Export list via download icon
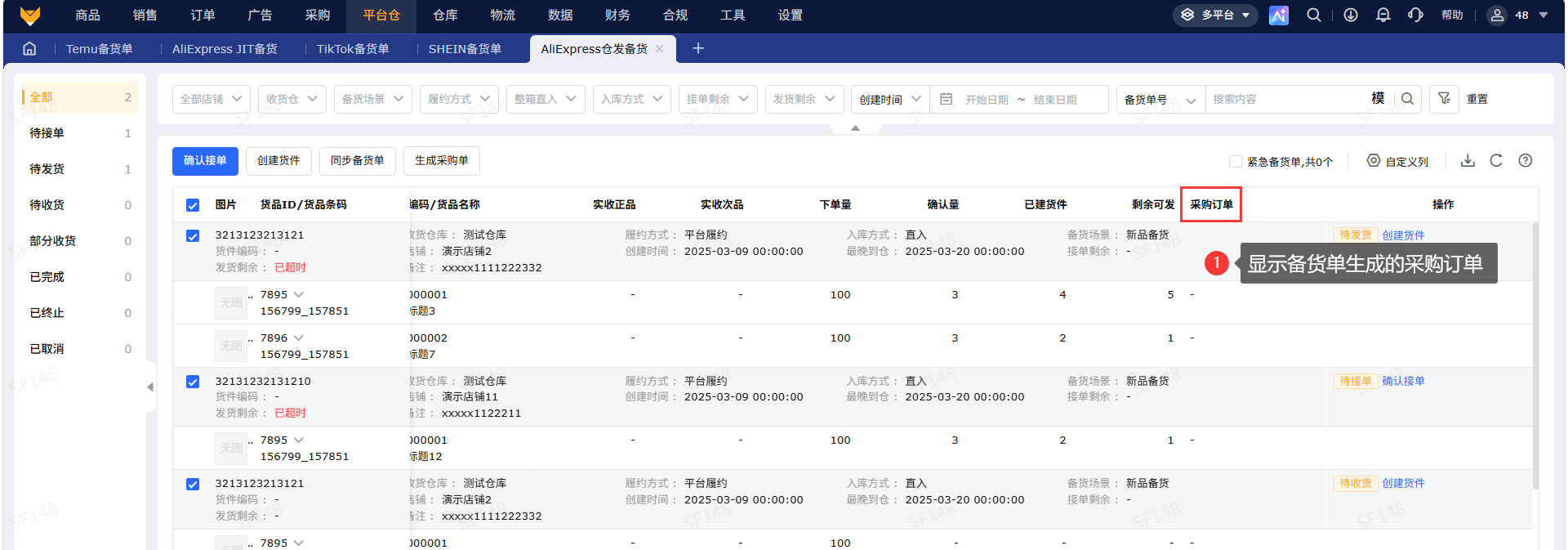Viewport: 1568px width, 550px height. pyautogui.click(x=1468, y=161)
